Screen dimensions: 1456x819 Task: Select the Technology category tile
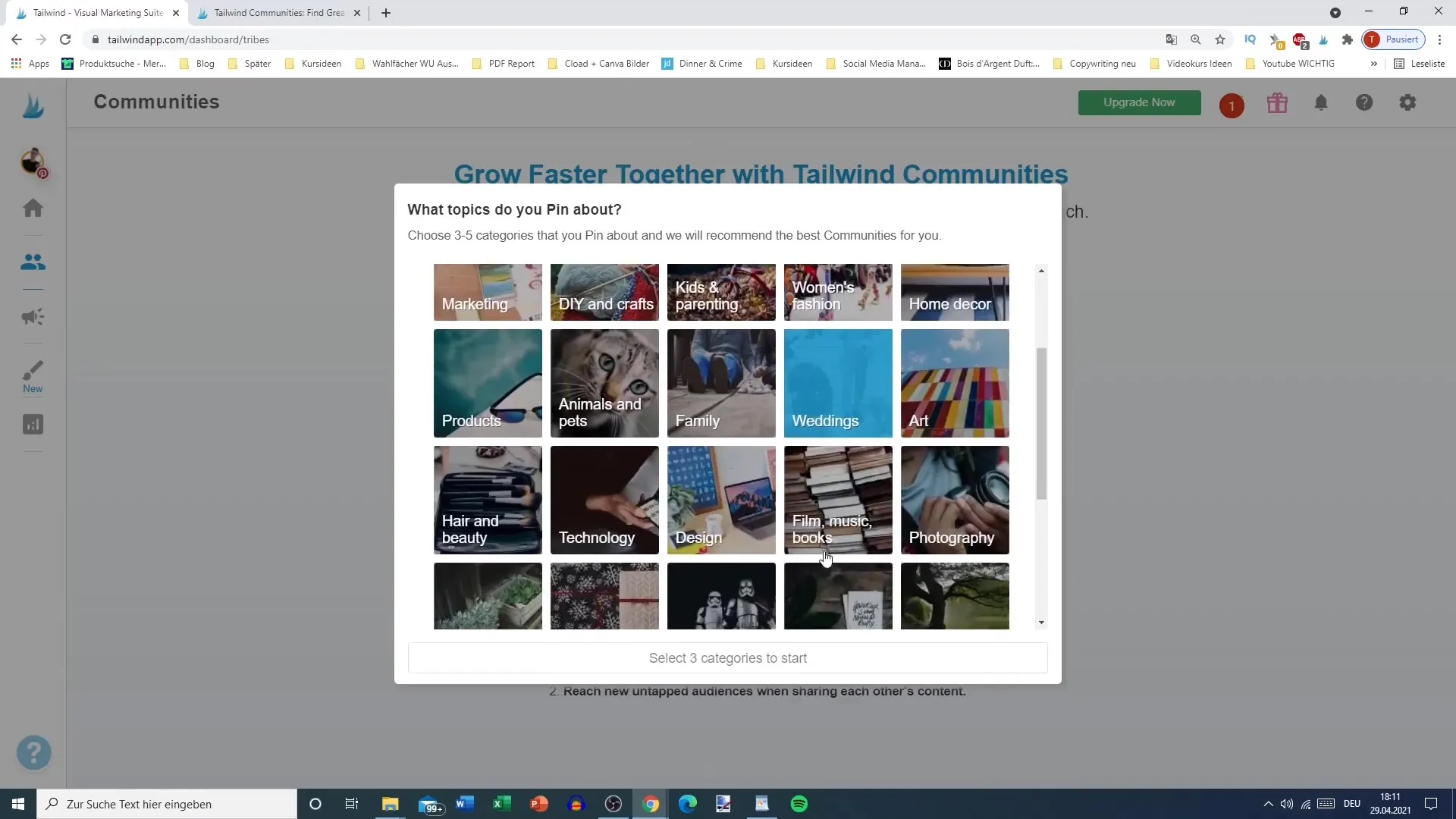click(x=604, y=500)
